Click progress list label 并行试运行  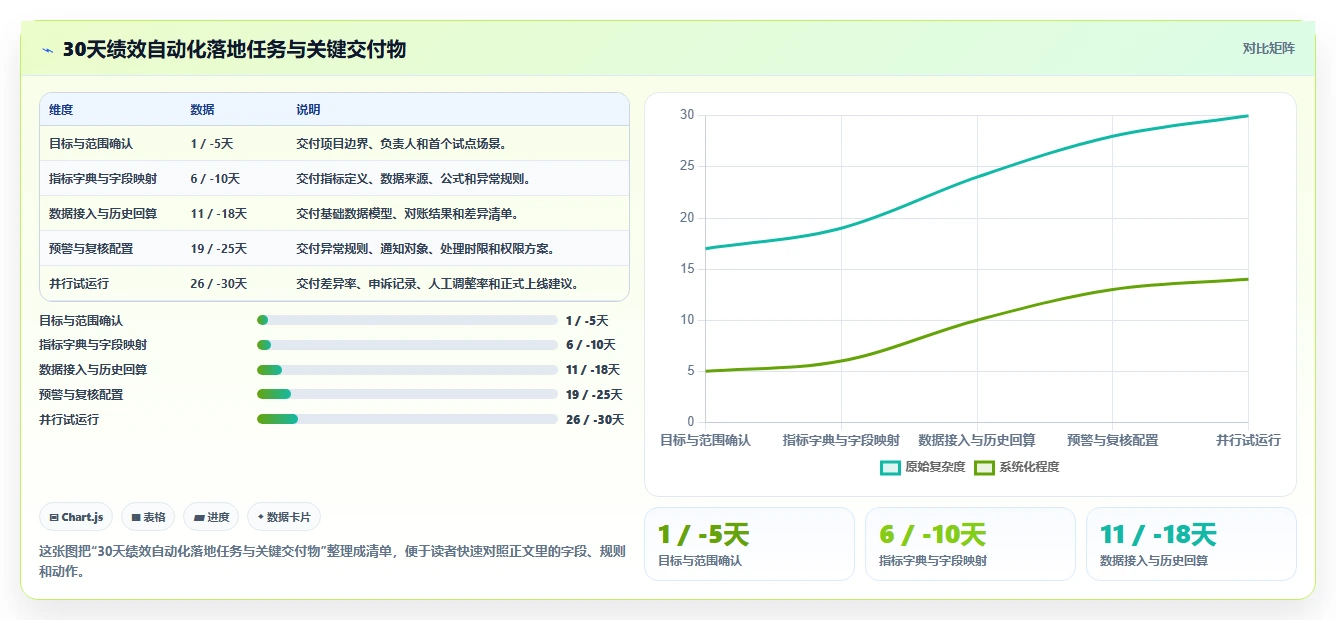(x=69, y=419)
